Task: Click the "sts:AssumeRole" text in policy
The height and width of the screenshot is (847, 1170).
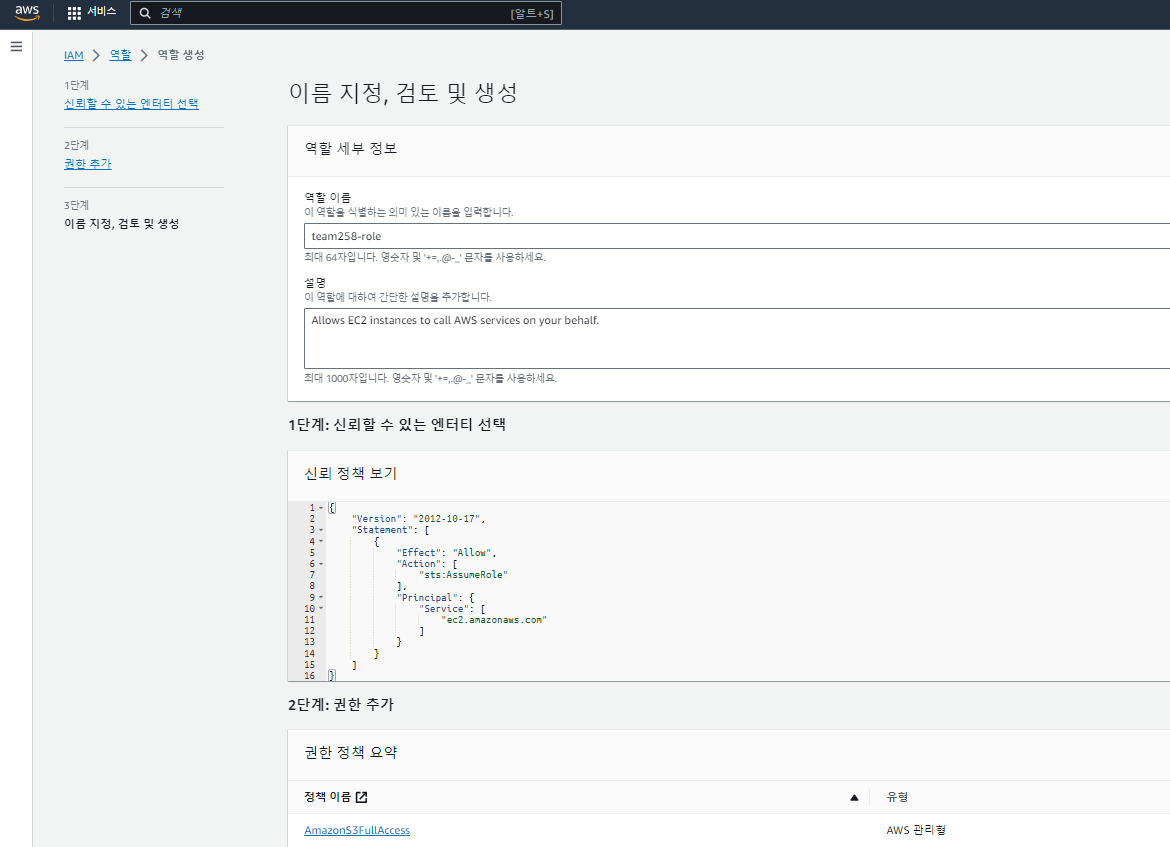Action: point(463,575)
